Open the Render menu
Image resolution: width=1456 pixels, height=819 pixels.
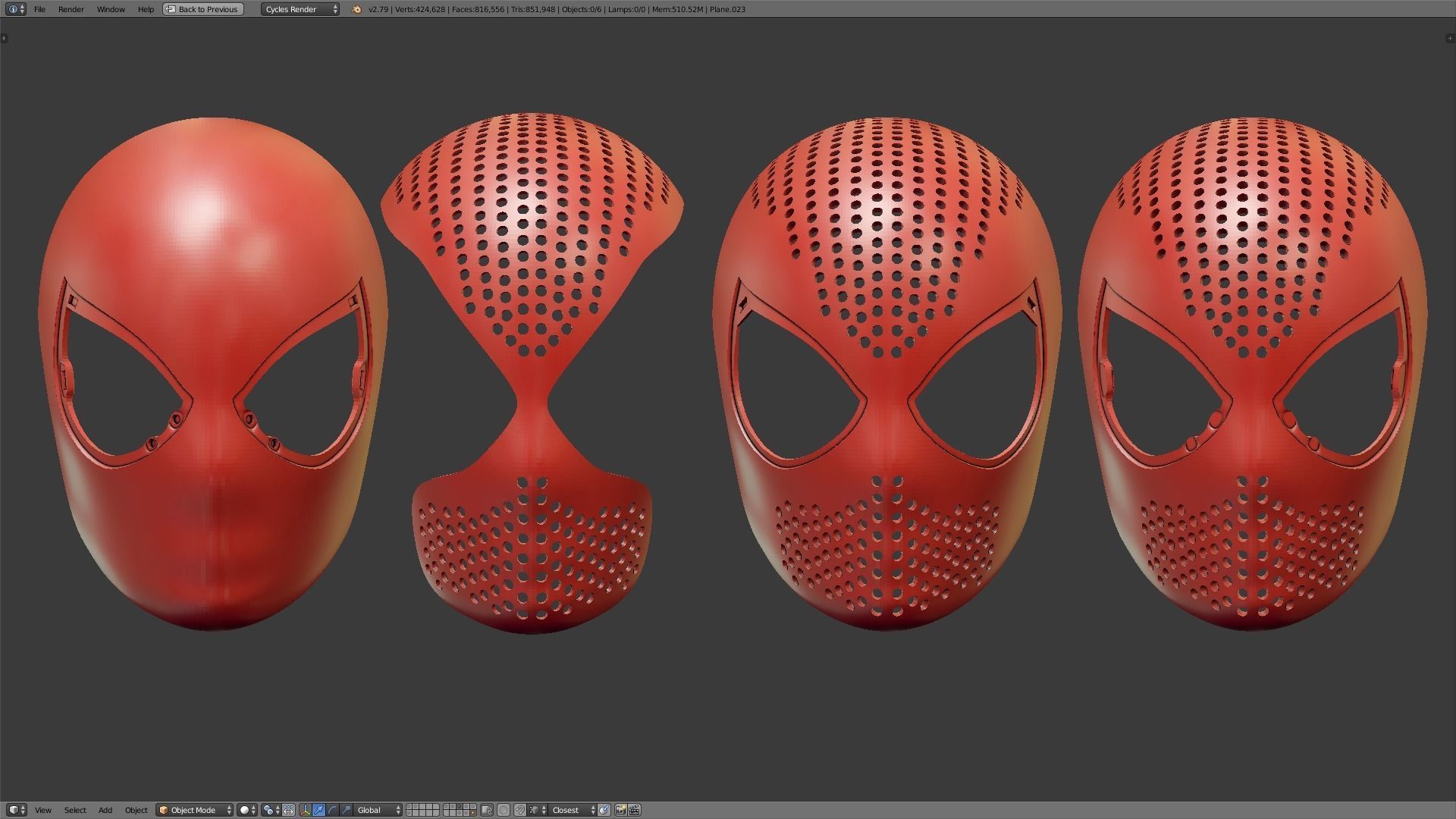pyautogui.click(x=71, y=9)
